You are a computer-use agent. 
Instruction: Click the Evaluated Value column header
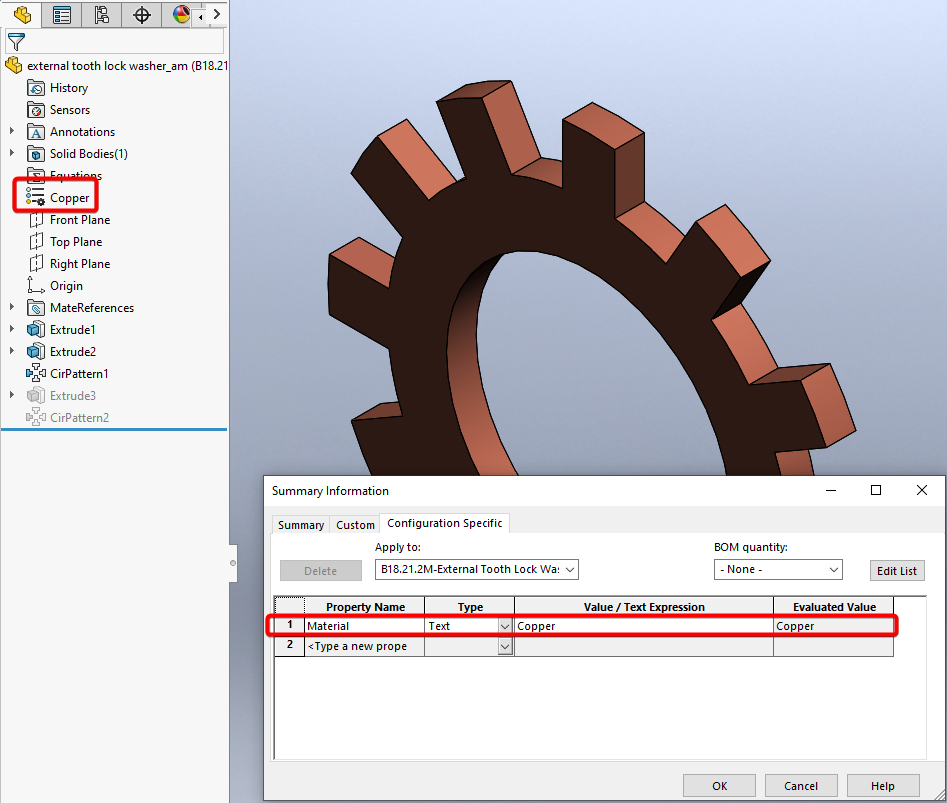click(833, 607)
